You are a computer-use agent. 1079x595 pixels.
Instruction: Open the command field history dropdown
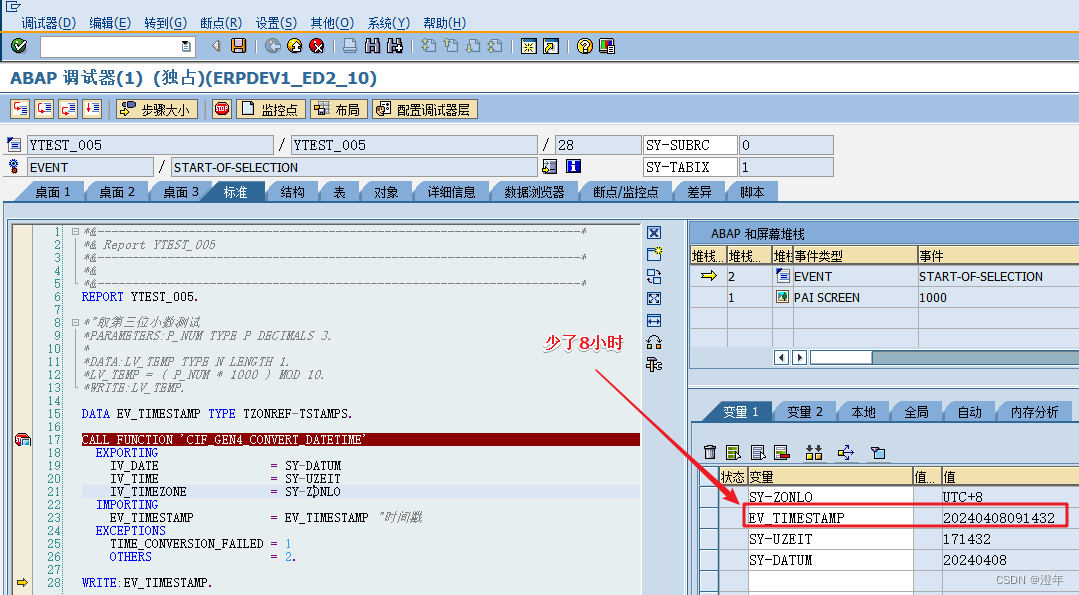pyautogui.click(x=186, y=46)
